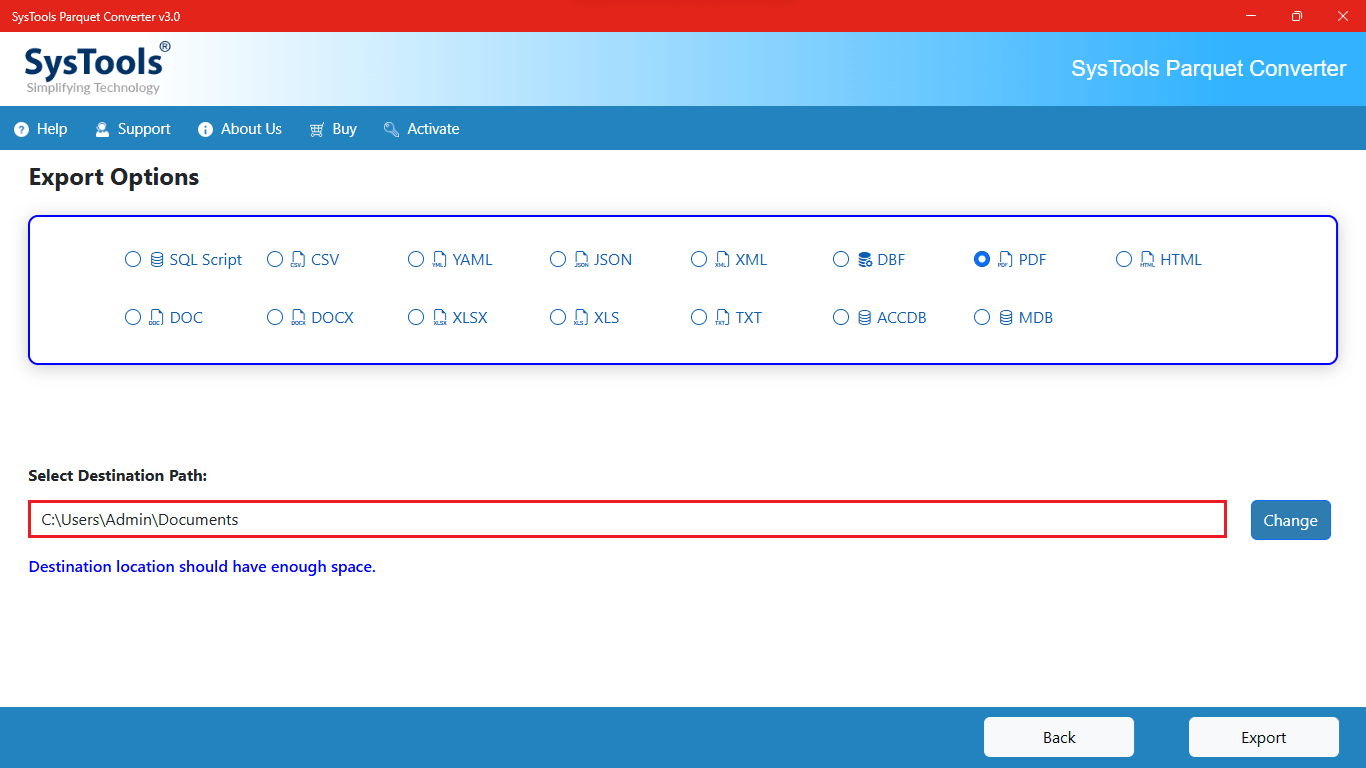Close the Parquet Converter window
Screen dimensions: 1366x768
click(1343, 16)
